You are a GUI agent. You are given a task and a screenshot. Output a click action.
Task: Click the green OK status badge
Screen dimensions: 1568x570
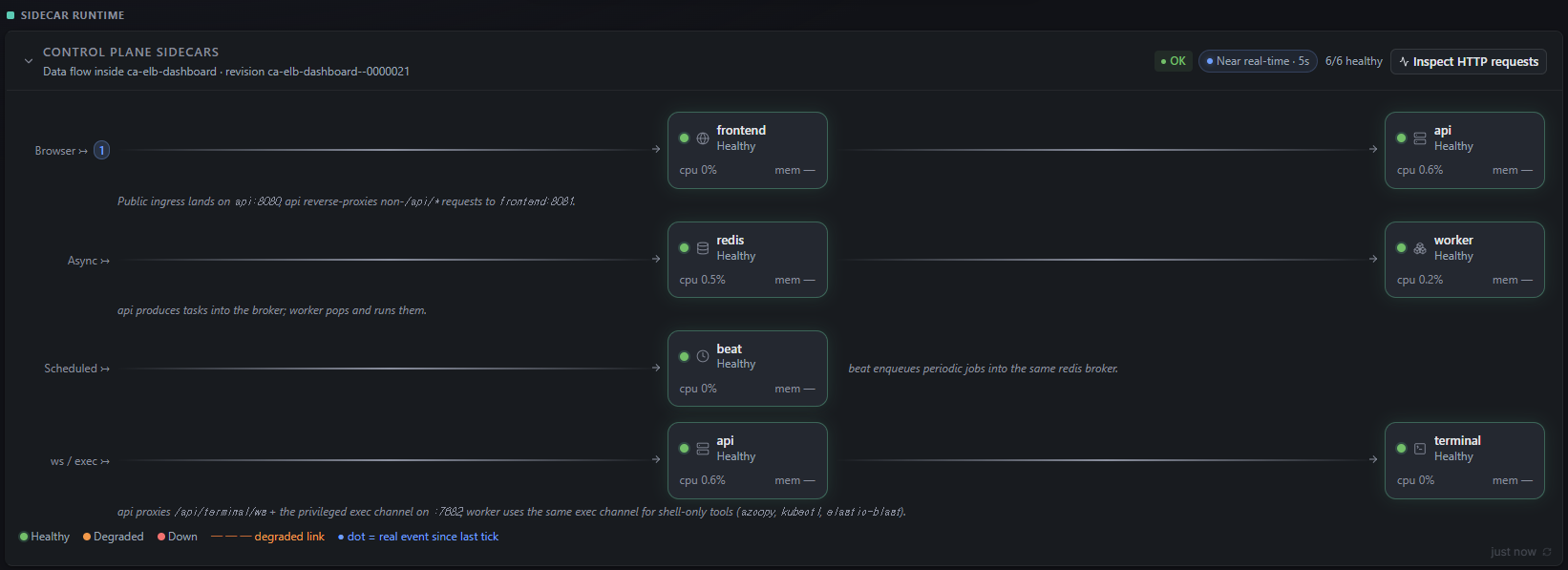coord(1173,61)
